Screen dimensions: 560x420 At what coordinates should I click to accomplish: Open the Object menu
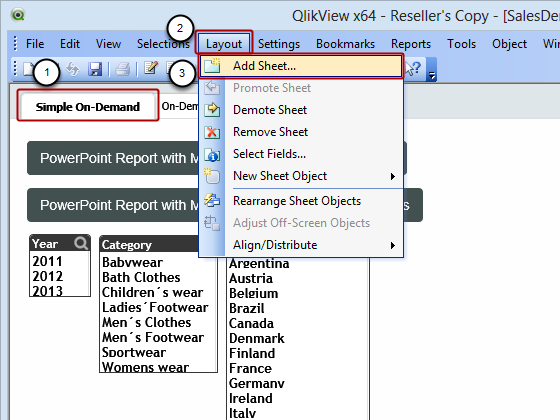[509, 44]
